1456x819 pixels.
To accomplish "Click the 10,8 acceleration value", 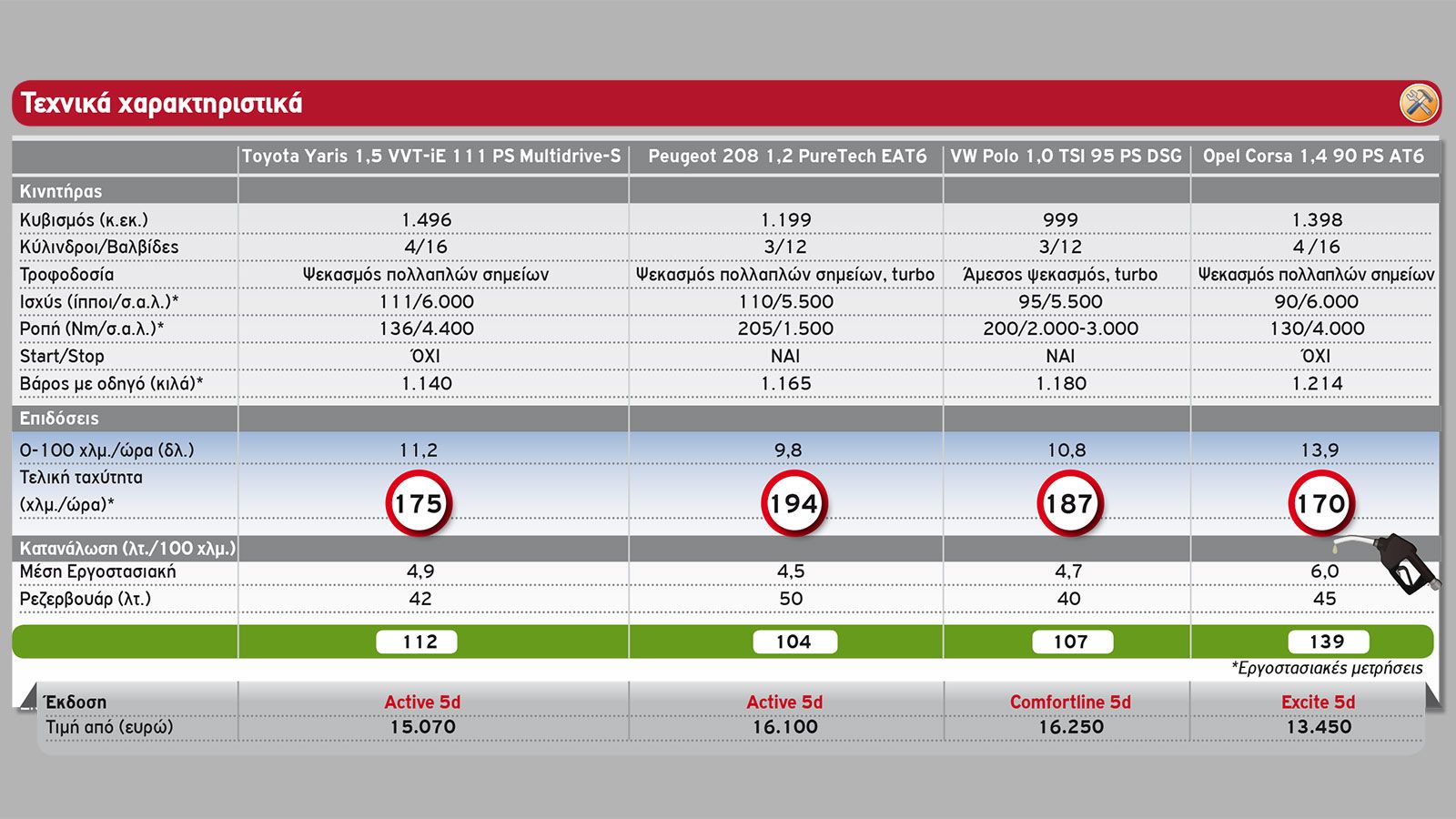I will coord(1067,450).
